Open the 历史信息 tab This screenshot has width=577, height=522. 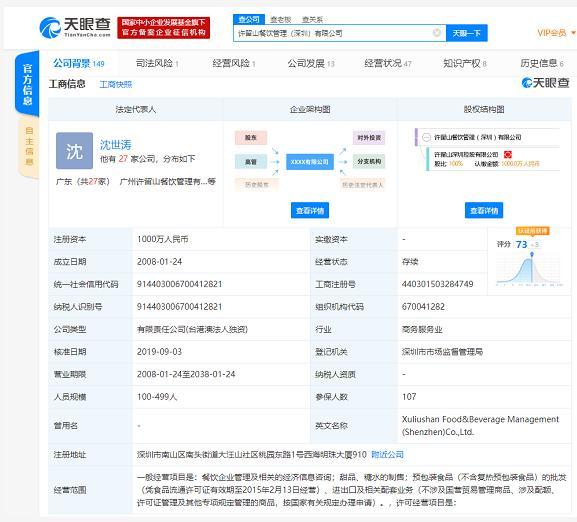pos(541,63)
